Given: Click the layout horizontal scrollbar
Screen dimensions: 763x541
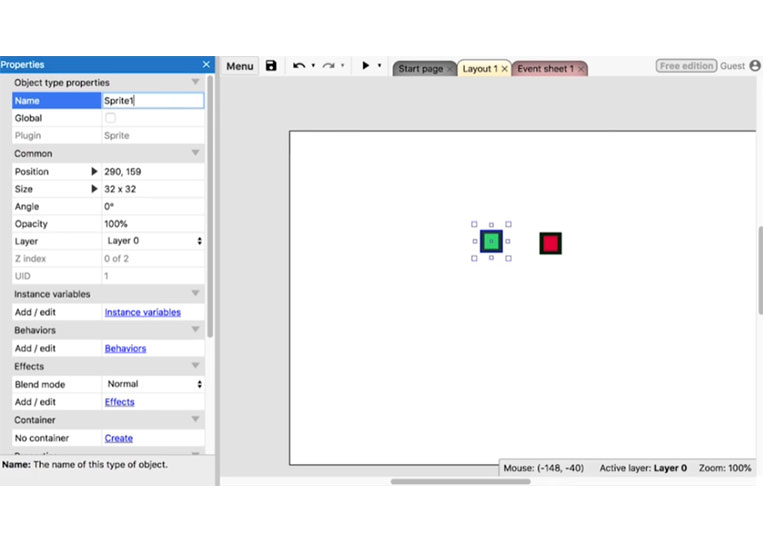Looking at the screenshot, I should (460, 482).
